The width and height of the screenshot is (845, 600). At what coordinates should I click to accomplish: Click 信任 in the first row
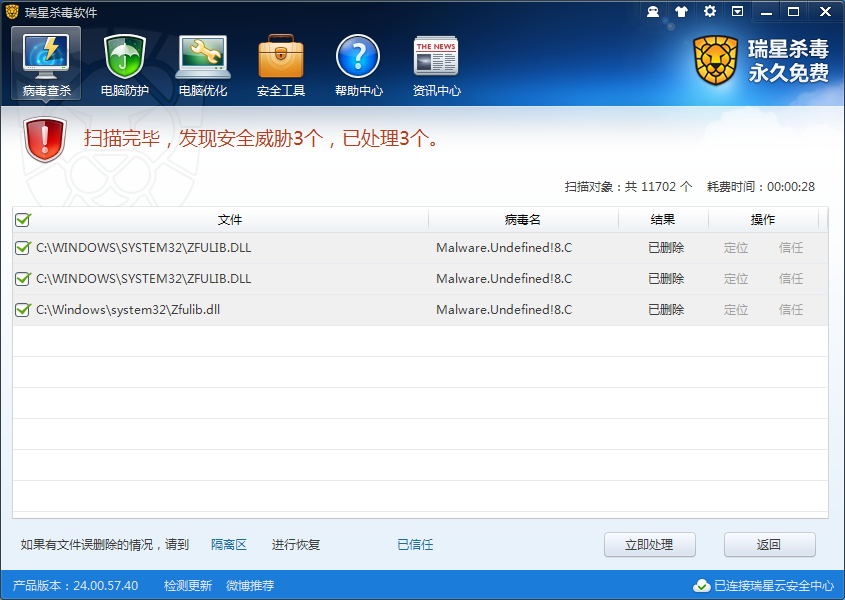click(x=791, y=248)
